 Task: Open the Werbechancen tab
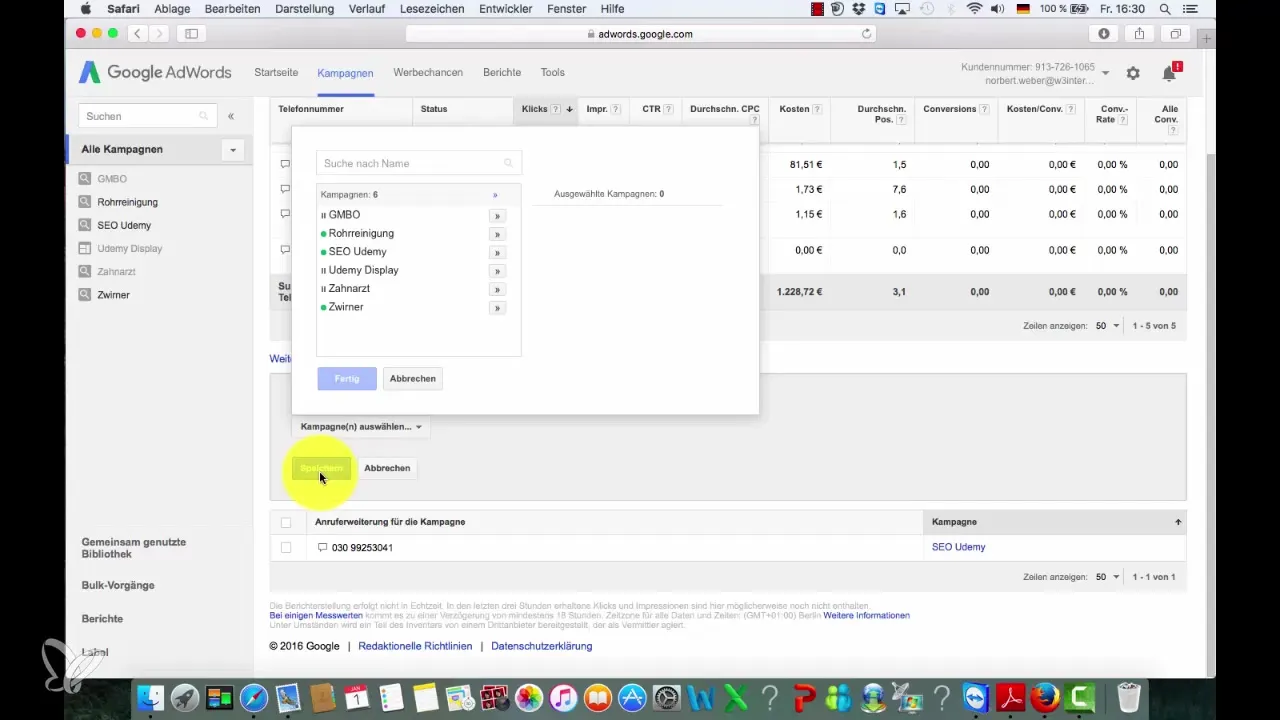[428, 73]
